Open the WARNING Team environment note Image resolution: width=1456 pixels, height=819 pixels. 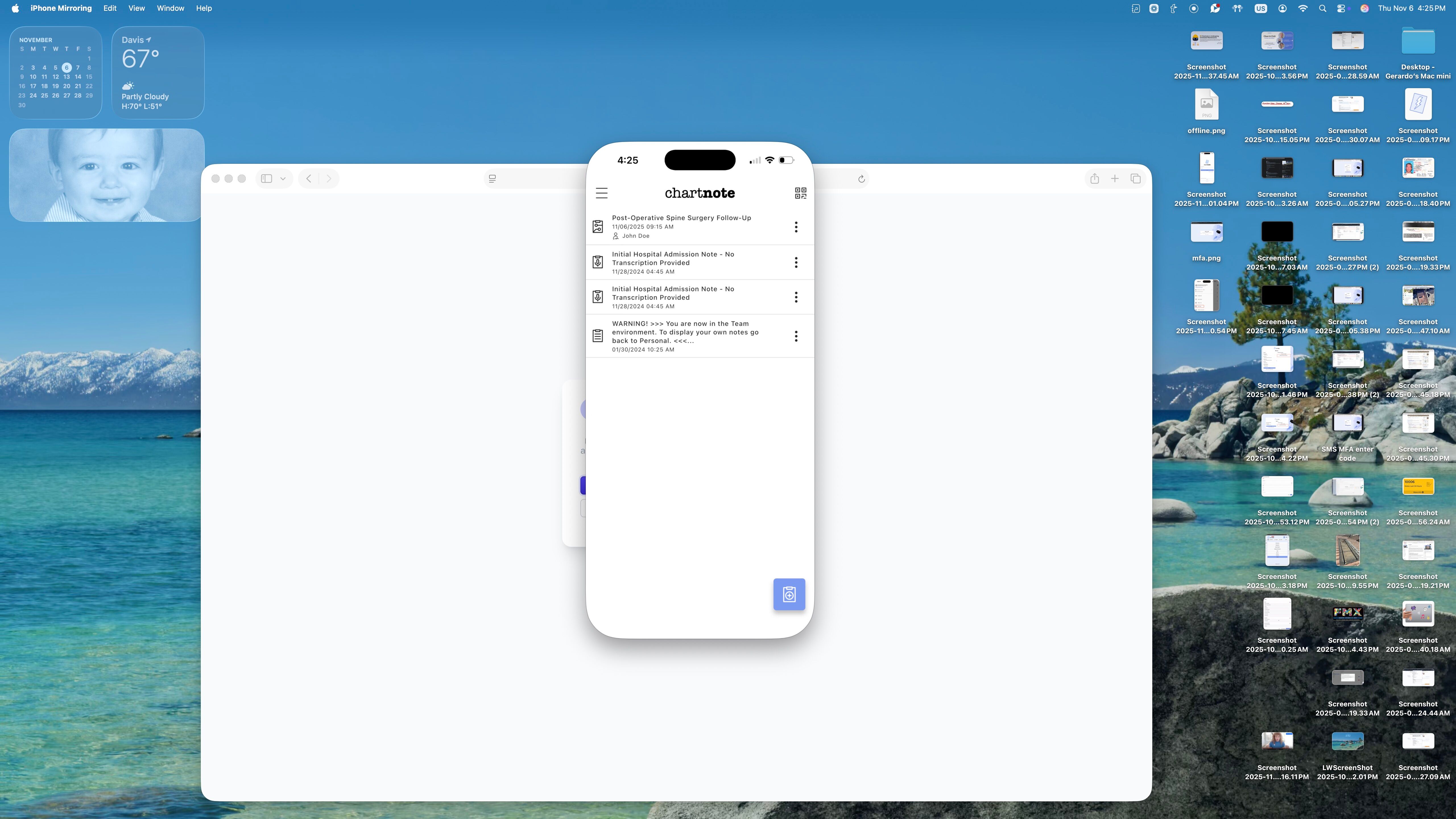(684, 336)
